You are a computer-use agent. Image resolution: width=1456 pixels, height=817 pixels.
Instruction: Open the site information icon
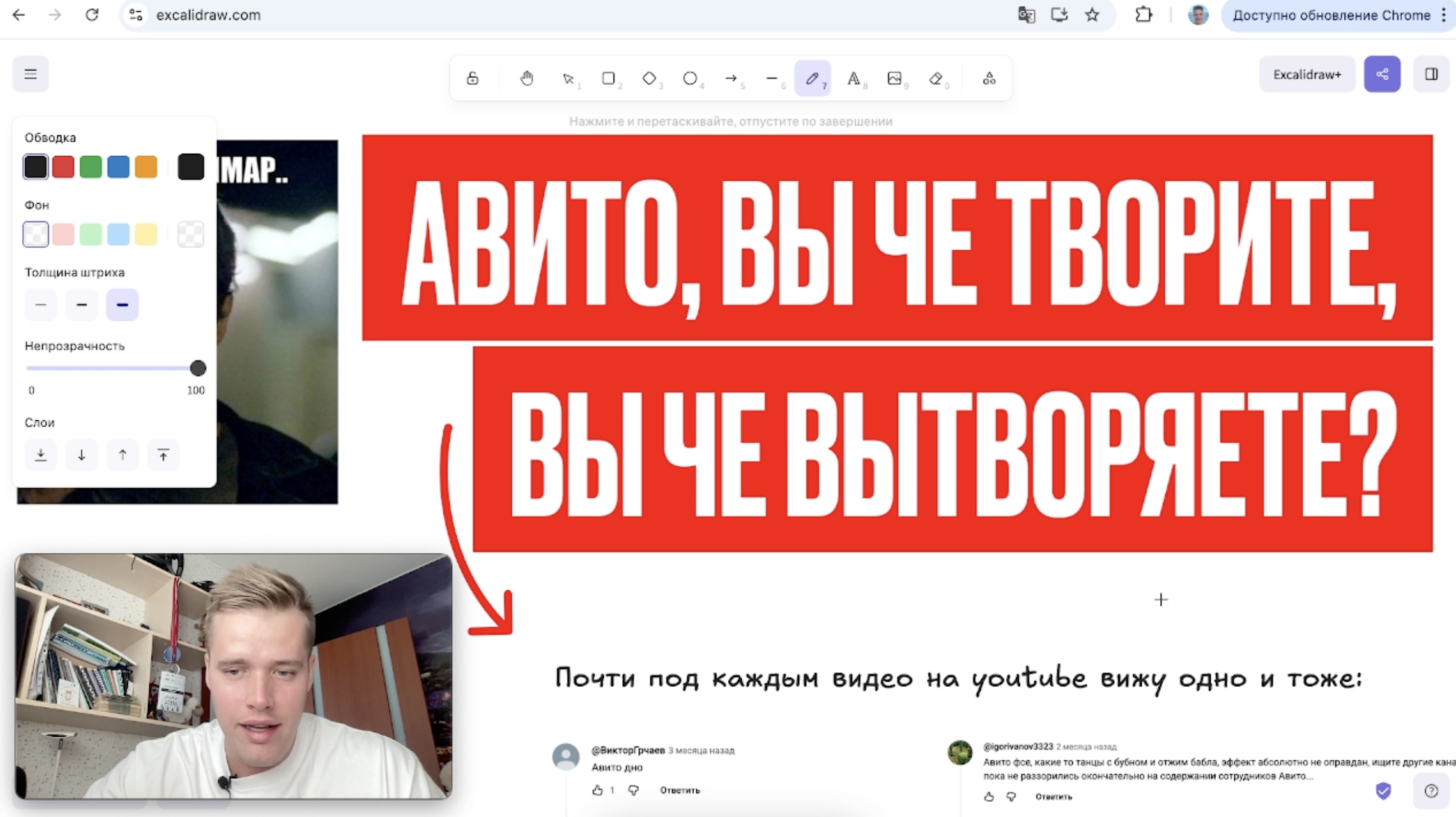tap(136, 15)
